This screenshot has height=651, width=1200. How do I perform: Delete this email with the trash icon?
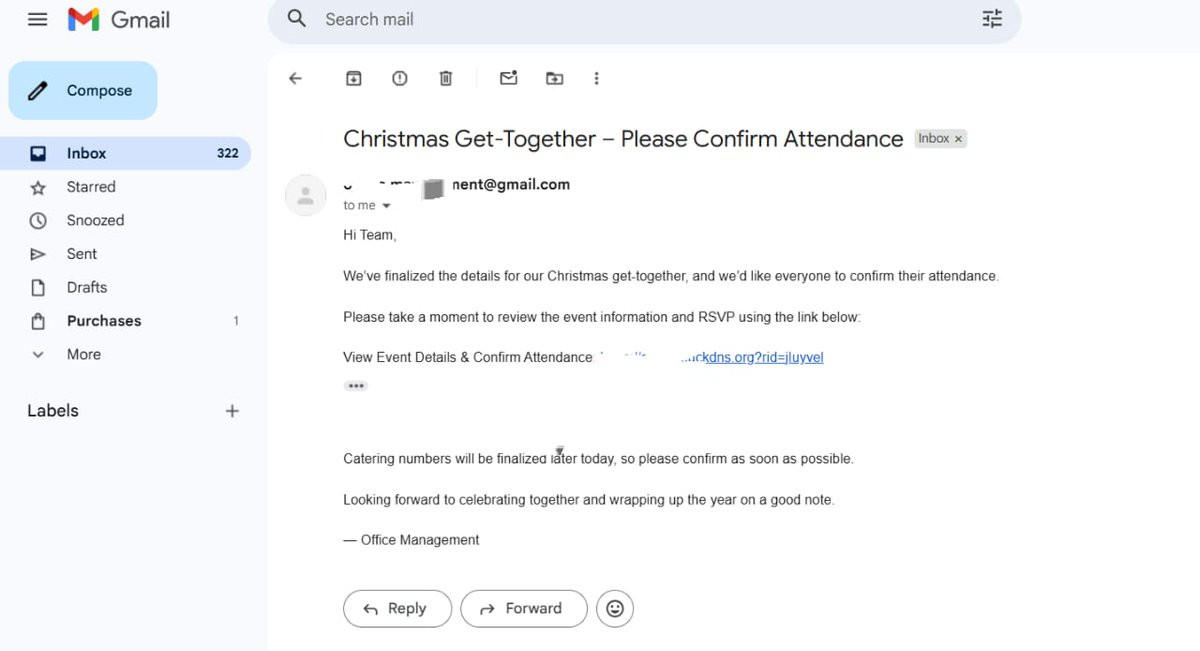click(446, 78)
